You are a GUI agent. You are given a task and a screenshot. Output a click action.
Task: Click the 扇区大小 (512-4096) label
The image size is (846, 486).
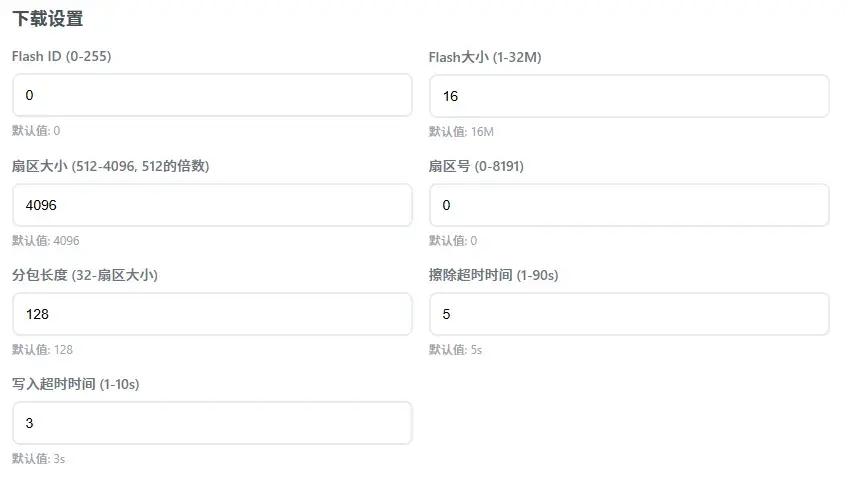pos(110,166)
